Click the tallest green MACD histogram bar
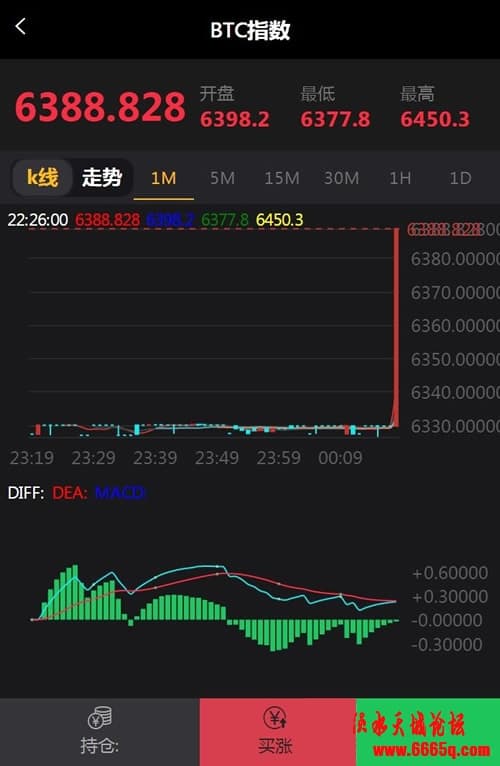This screenshot has height=766, width=500. (75, 592)
